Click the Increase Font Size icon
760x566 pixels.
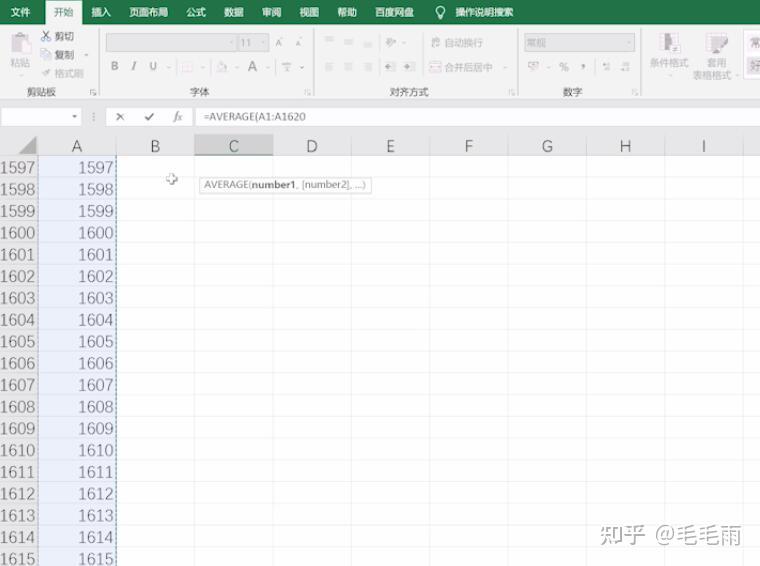point(279,43)
